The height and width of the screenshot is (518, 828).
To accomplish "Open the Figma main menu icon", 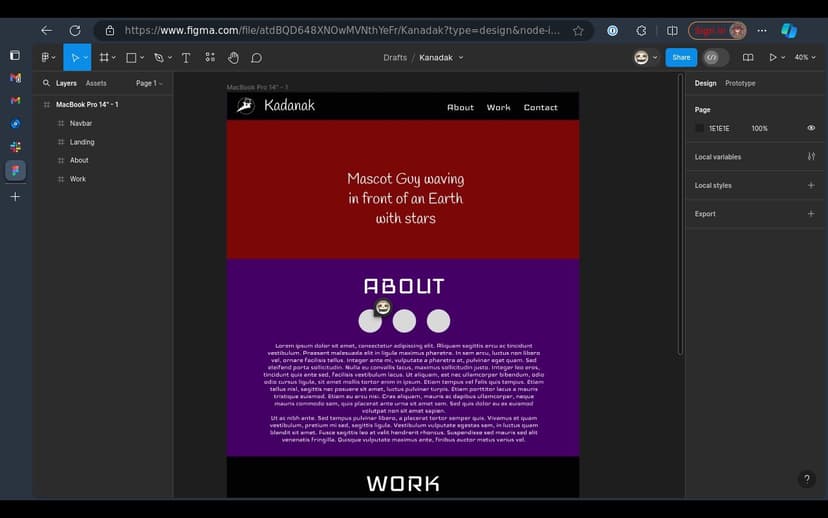I will [46, 58].
